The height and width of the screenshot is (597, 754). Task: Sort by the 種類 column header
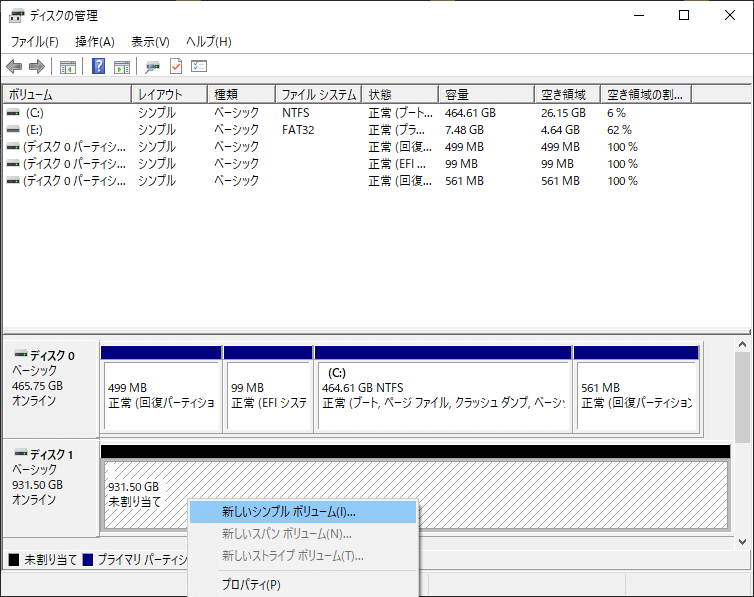pyautogui.click(x=242, y=94)
